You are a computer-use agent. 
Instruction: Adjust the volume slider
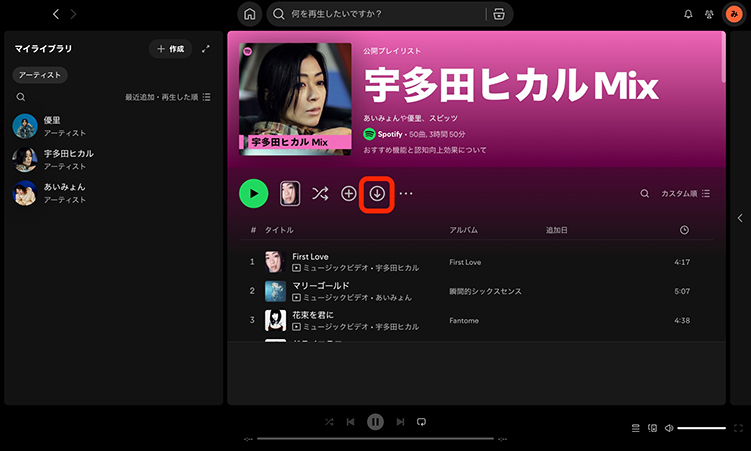tap(702, 428)
